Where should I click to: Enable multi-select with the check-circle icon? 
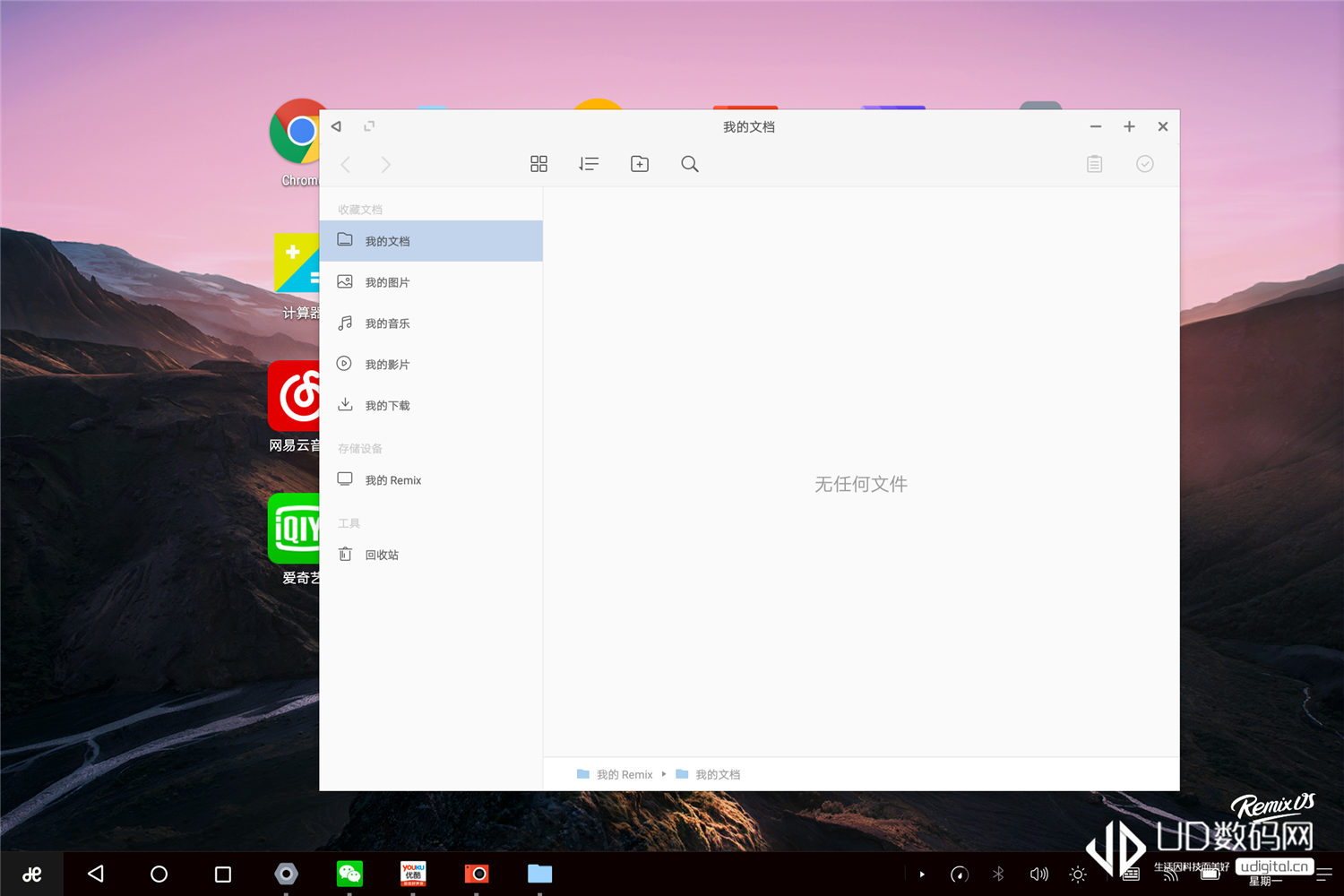click(1145, 164)
